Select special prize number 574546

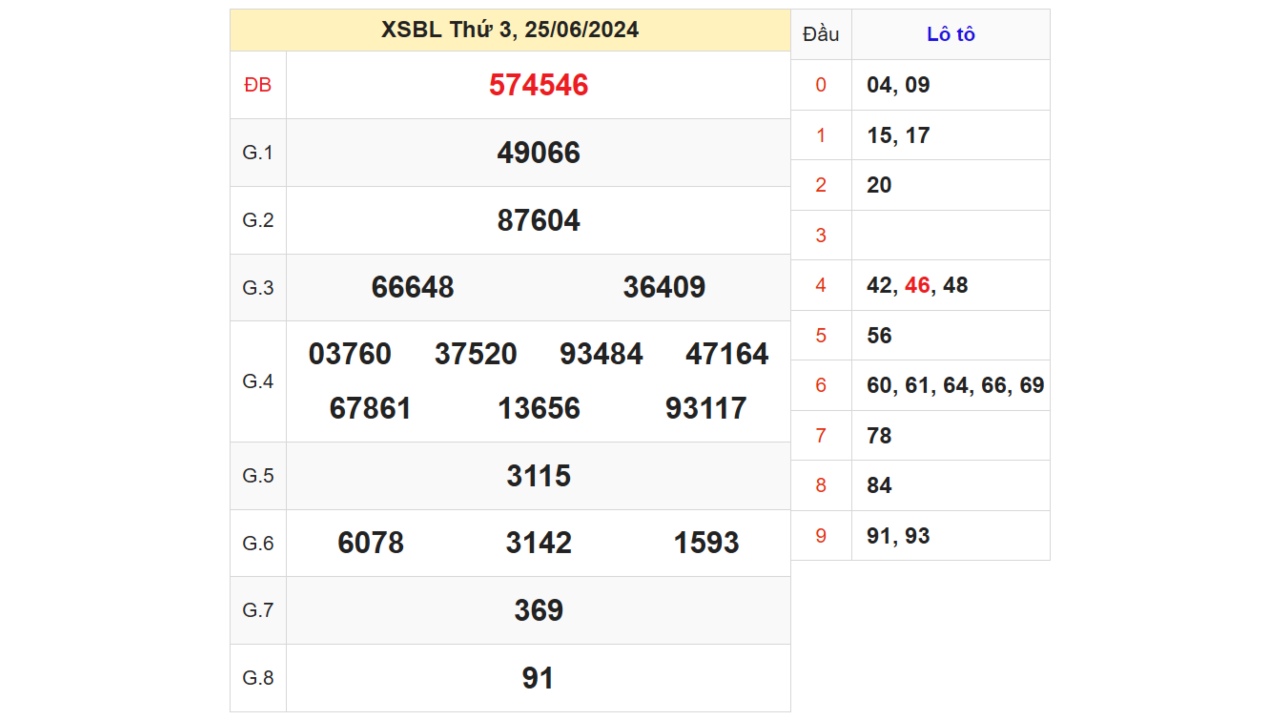(x=539, y=85)
